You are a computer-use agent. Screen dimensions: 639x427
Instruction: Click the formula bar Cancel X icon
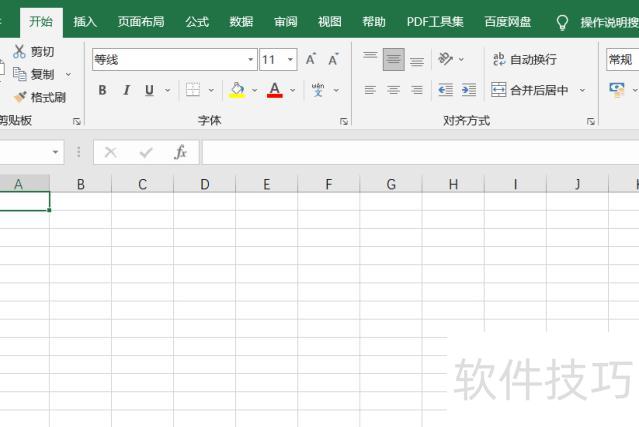tap(111, 152)
